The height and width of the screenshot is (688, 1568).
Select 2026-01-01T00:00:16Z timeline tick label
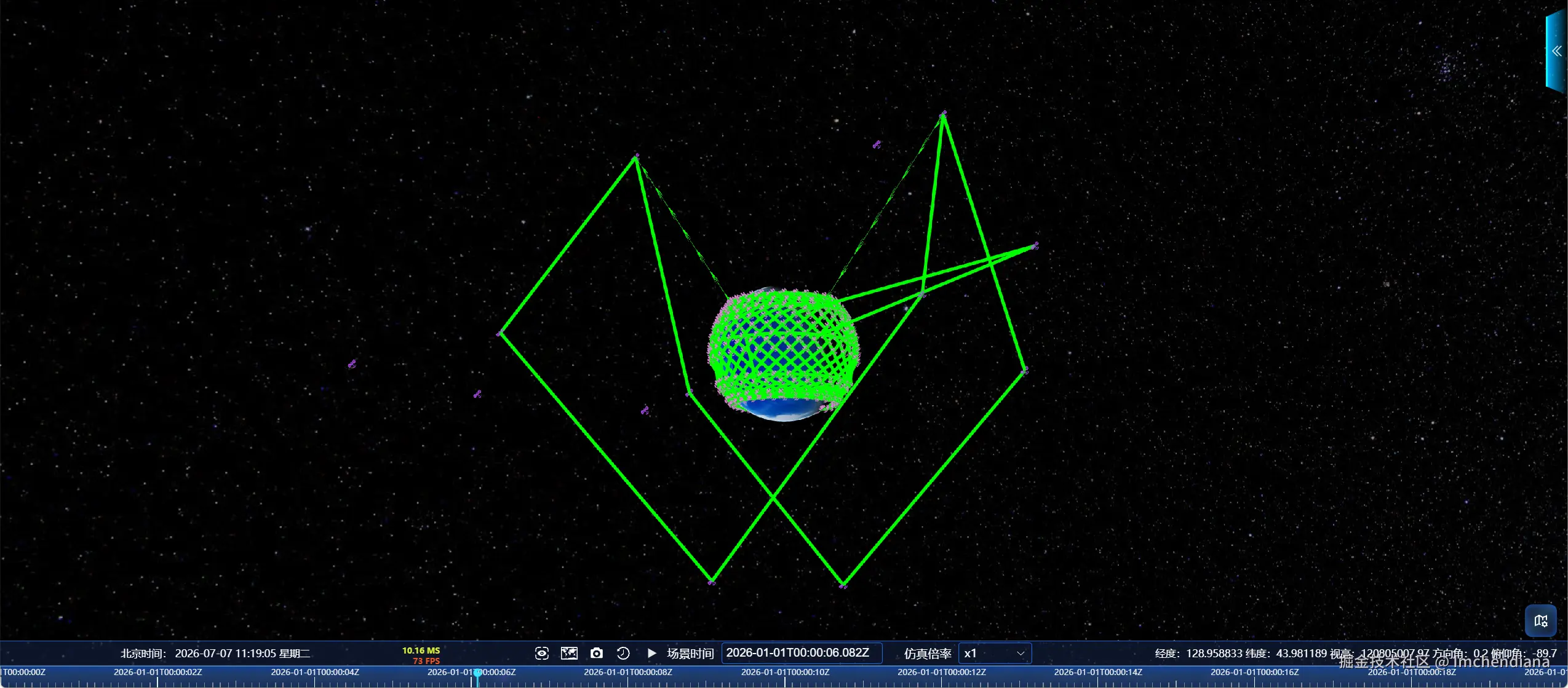tap(1255, 672)
